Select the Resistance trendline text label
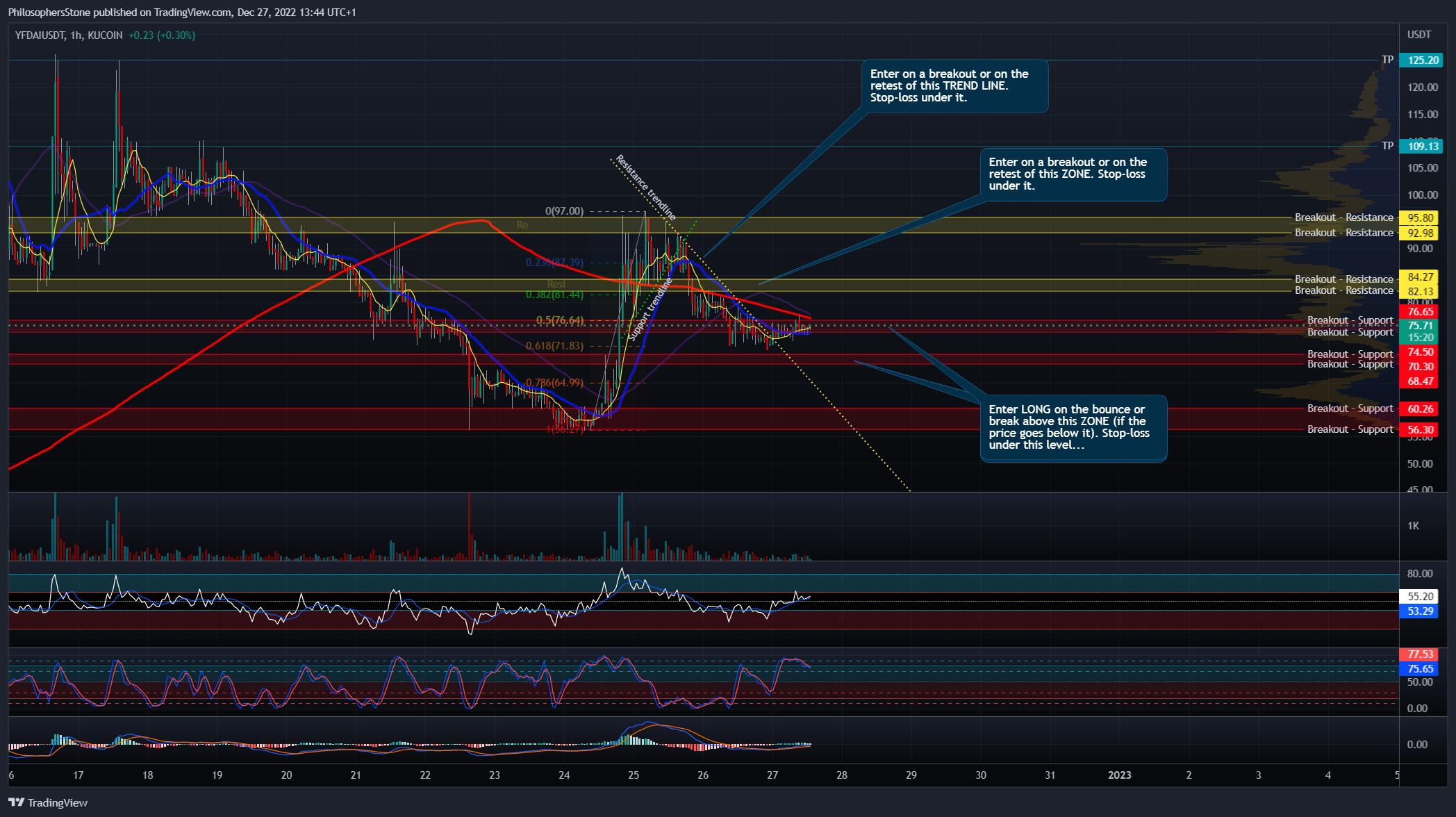 646,188
